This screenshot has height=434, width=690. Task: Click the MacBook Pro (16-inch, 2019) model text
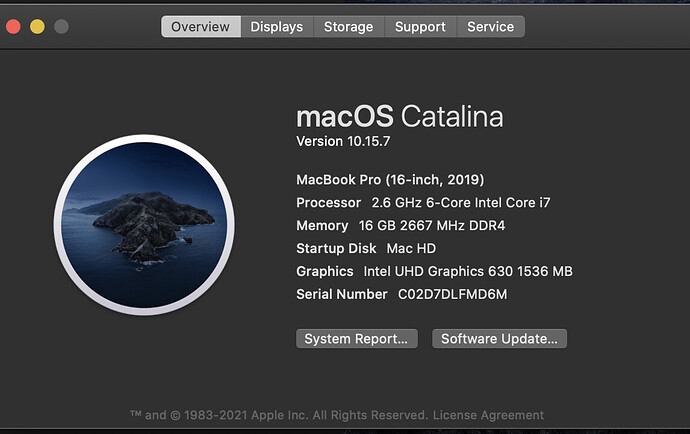pyautogui.click(x=390, y=180)
